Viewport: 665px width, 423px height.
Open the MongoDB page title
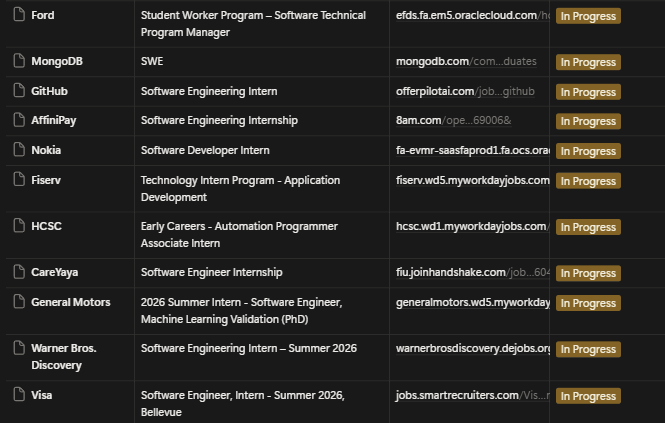tap(57, 62)
